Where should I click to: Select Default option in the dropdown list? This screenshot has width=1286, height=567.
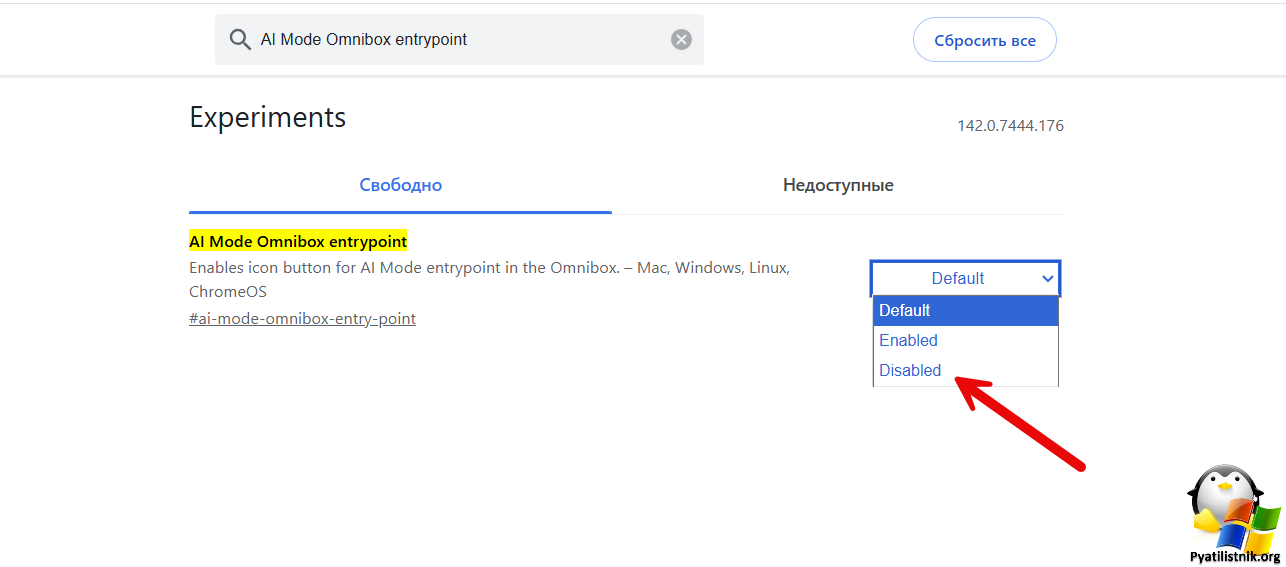[965, 310]
